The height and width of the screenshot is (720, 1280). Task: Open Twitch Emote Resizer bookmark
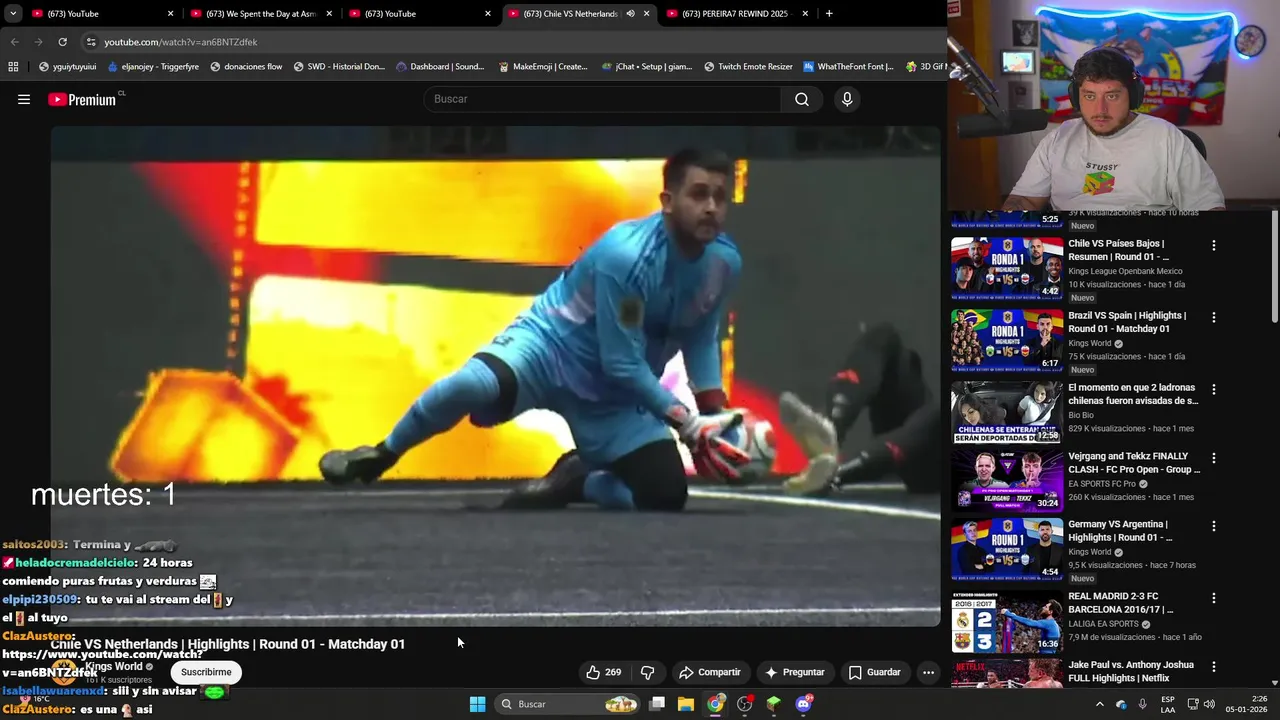[x=748, y=67]
